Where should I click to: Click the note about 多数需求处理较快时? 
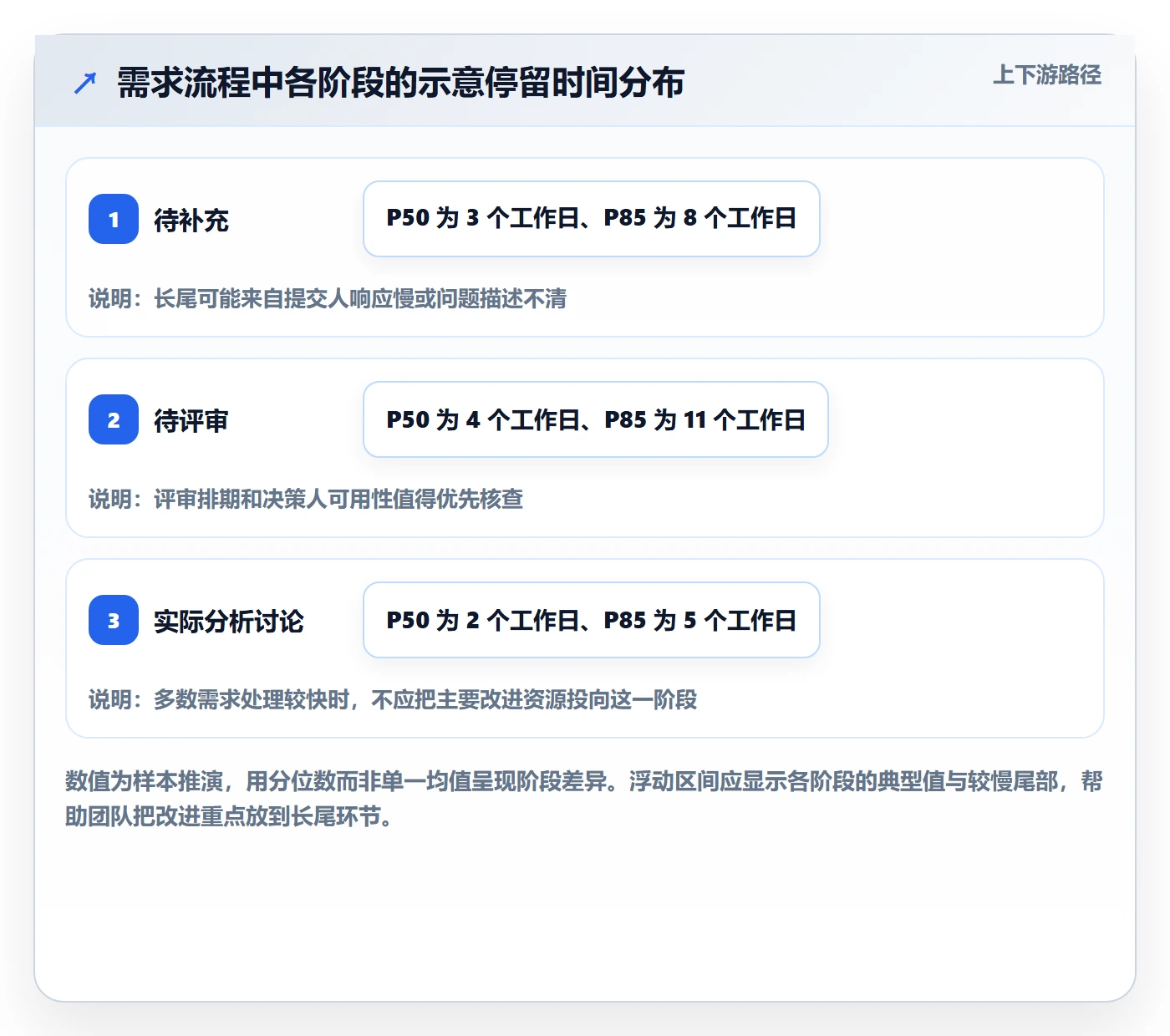393,699
